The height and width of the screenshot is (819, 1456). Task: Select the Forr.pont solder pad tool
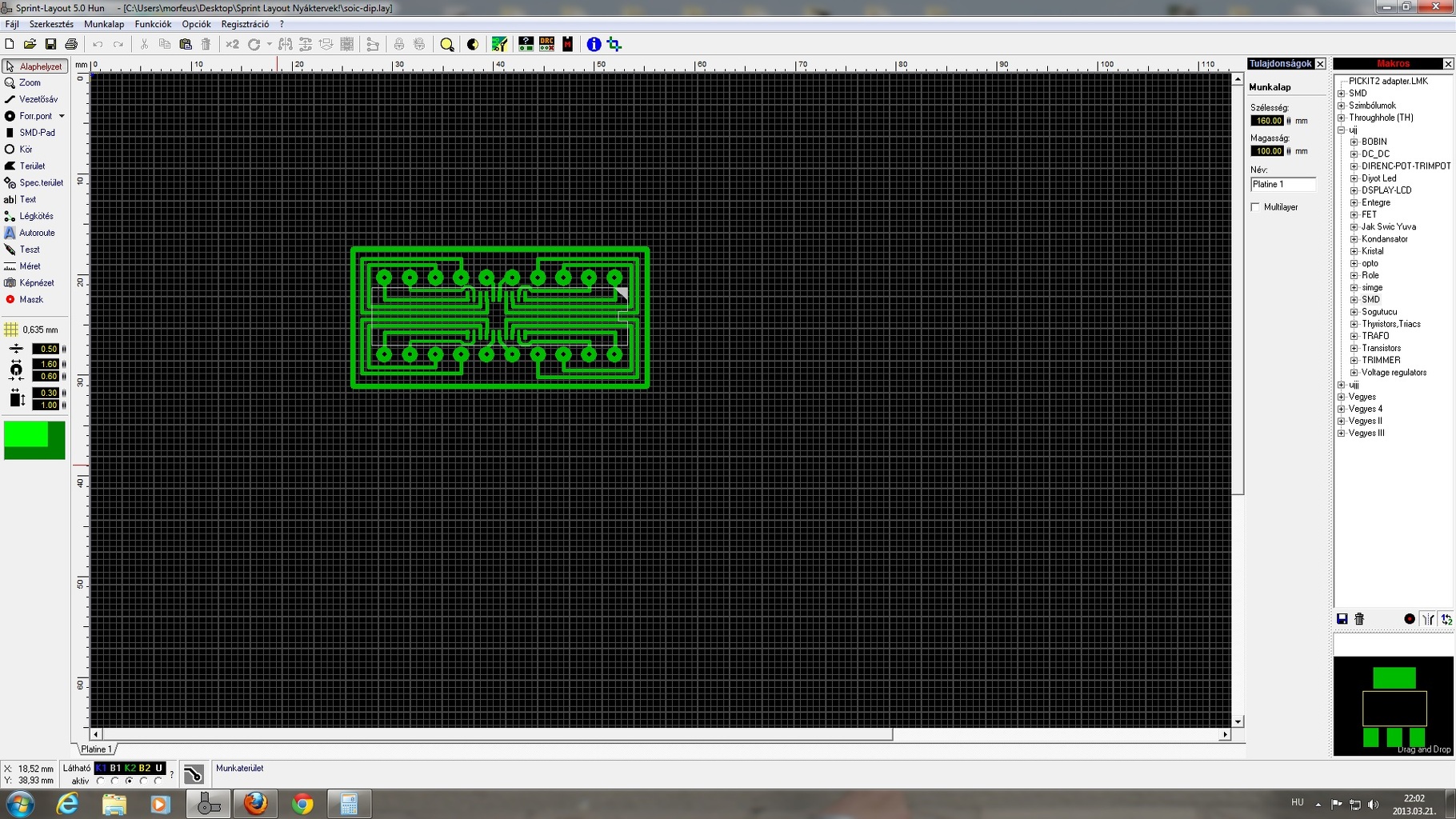tap(29, 116)
